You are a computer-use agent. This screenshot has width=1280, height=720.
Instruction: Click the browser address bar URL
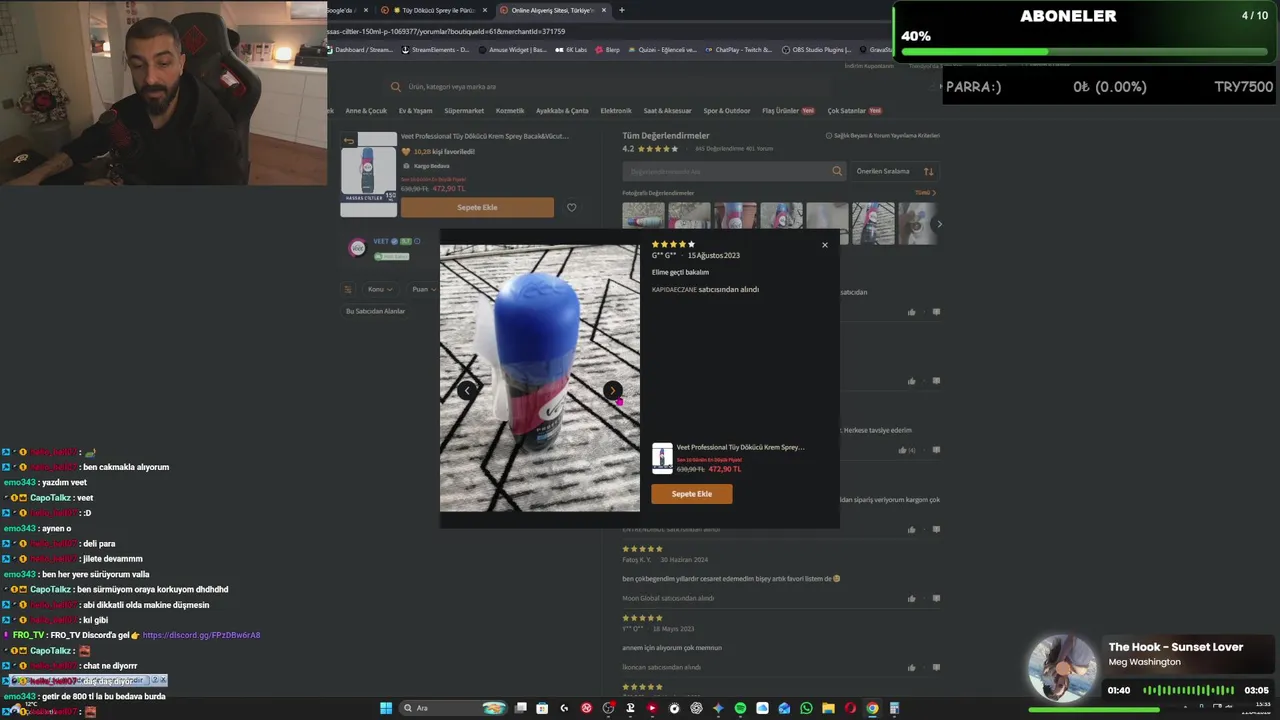pyautogui.click(x=446, y=31)
